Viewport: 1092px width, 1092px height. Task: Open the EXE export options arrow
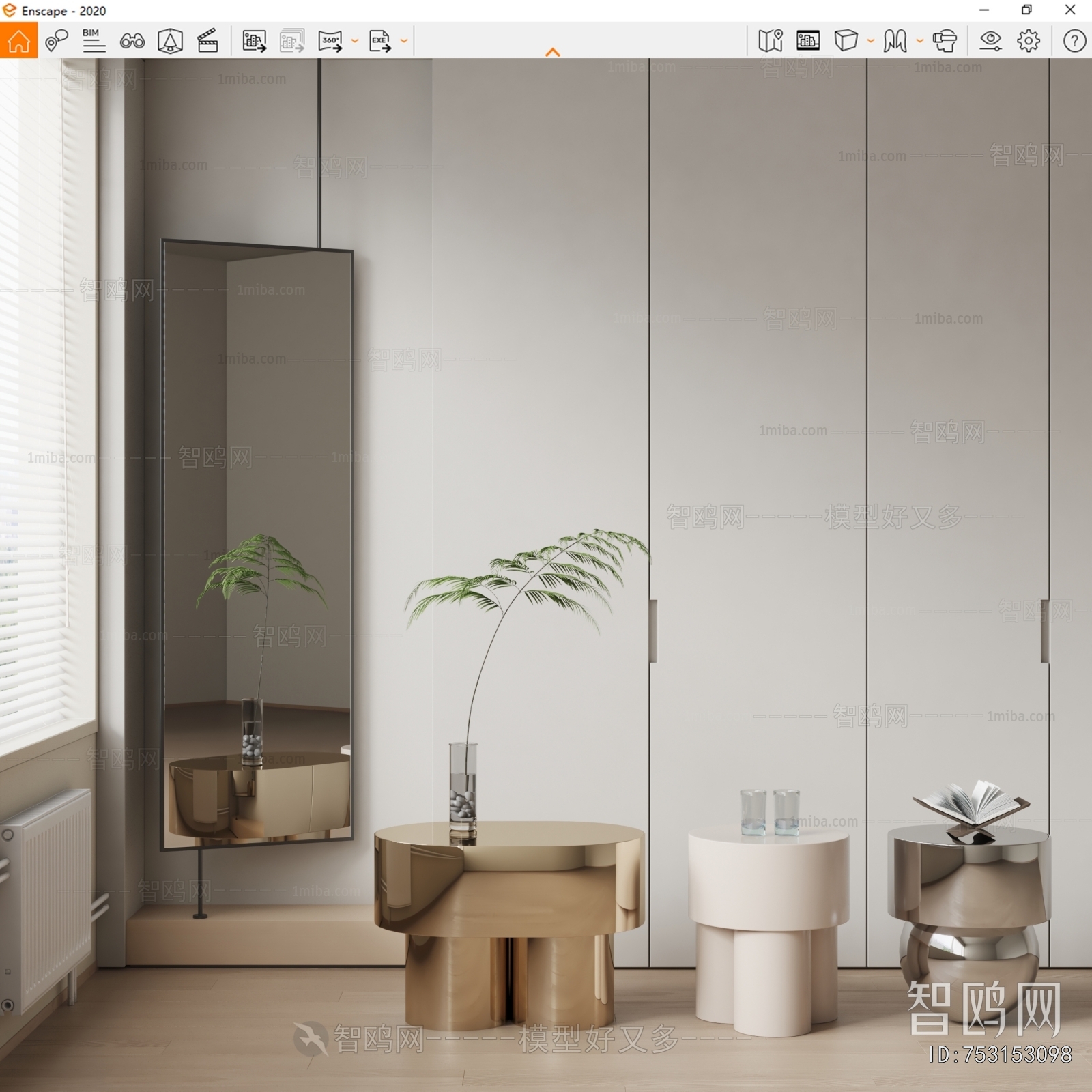[404, 41]
